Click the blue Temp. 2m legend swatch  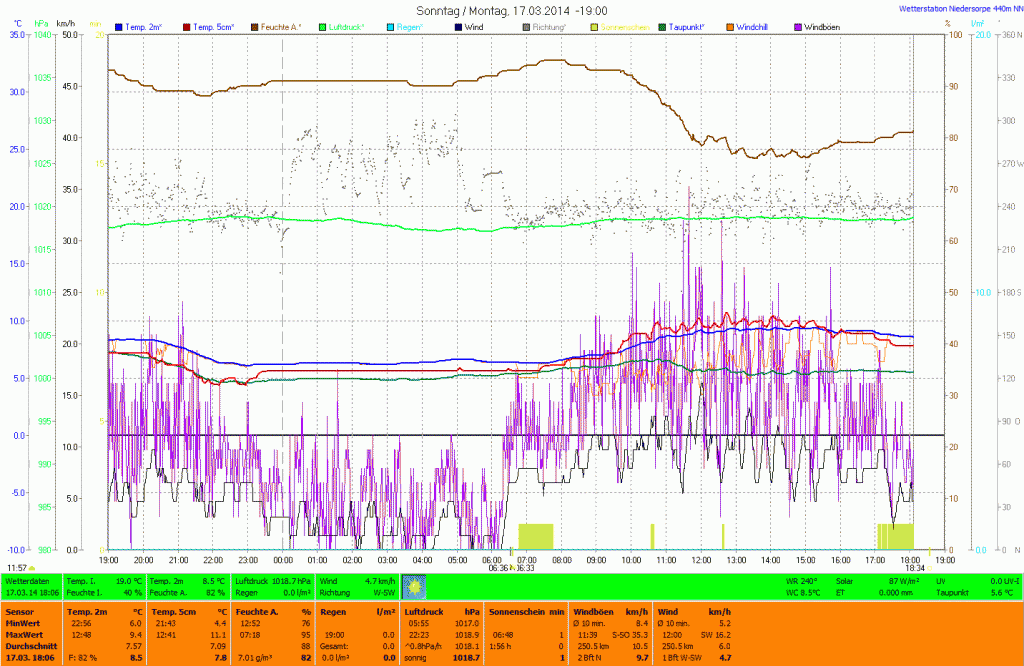click(120, 26)
